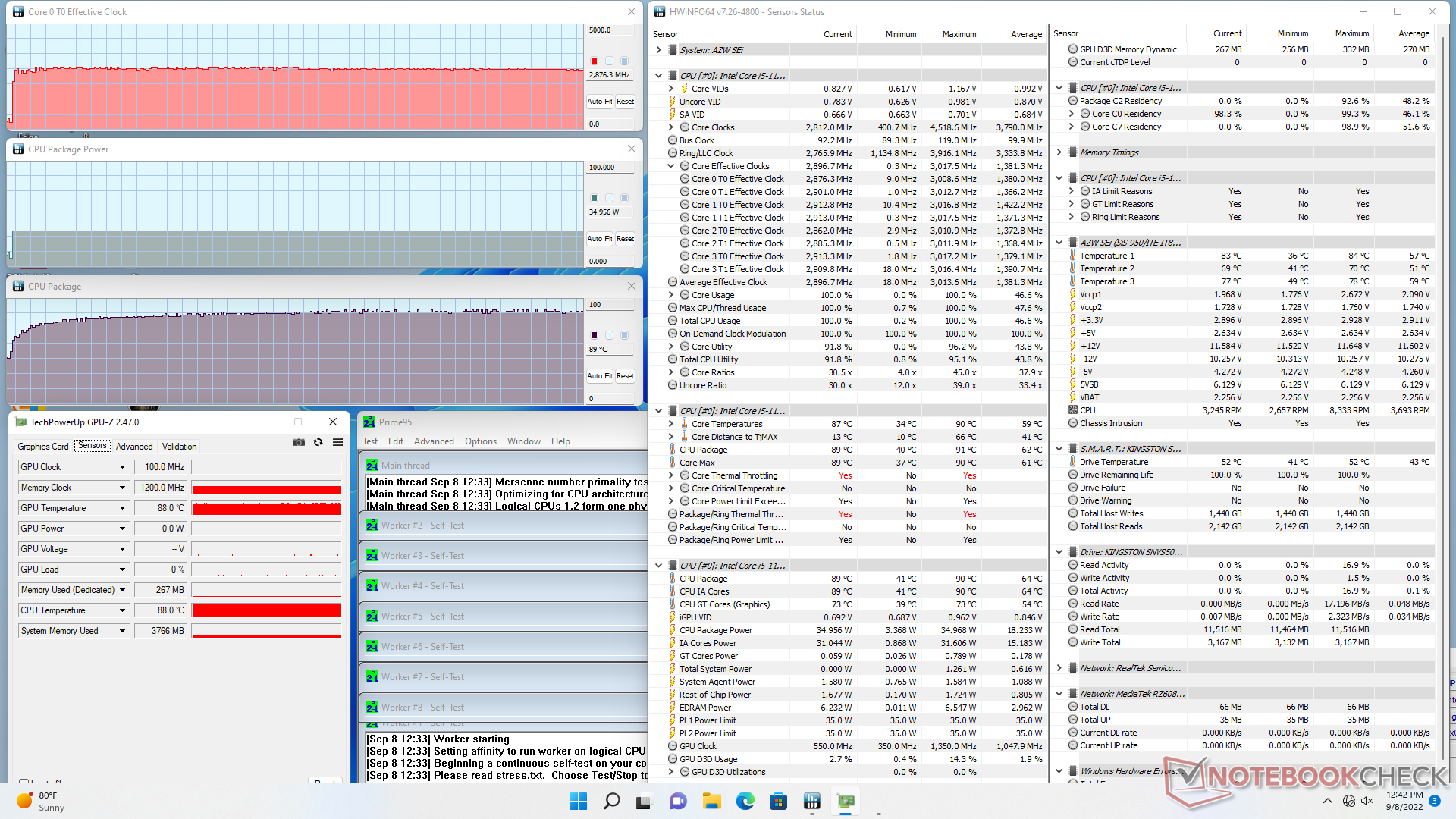Click GPU-Z screenshot camera icon
1456x819 pixels.
(299, 442)
